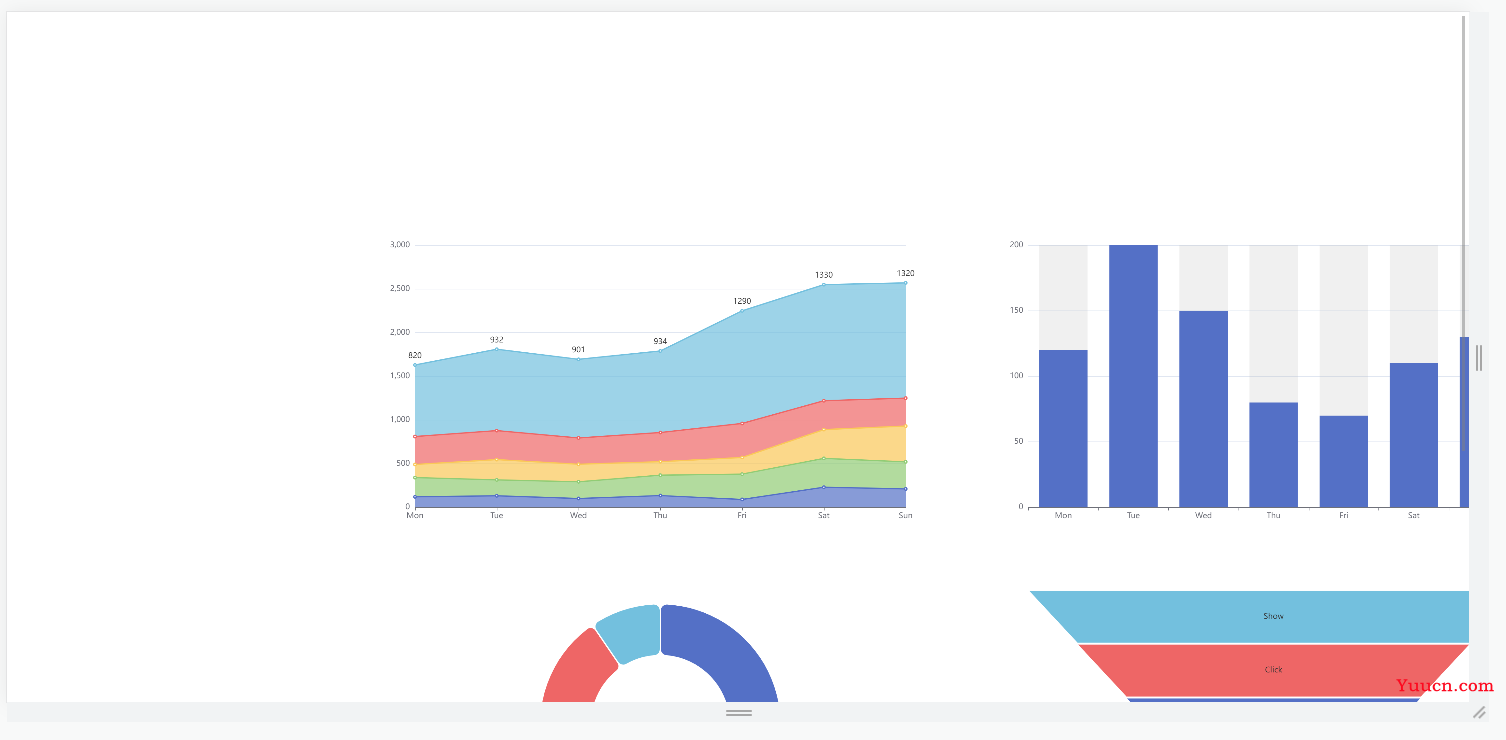
Task: Click the Fri label on area chart axis
Action: click(x=742, y=516)
